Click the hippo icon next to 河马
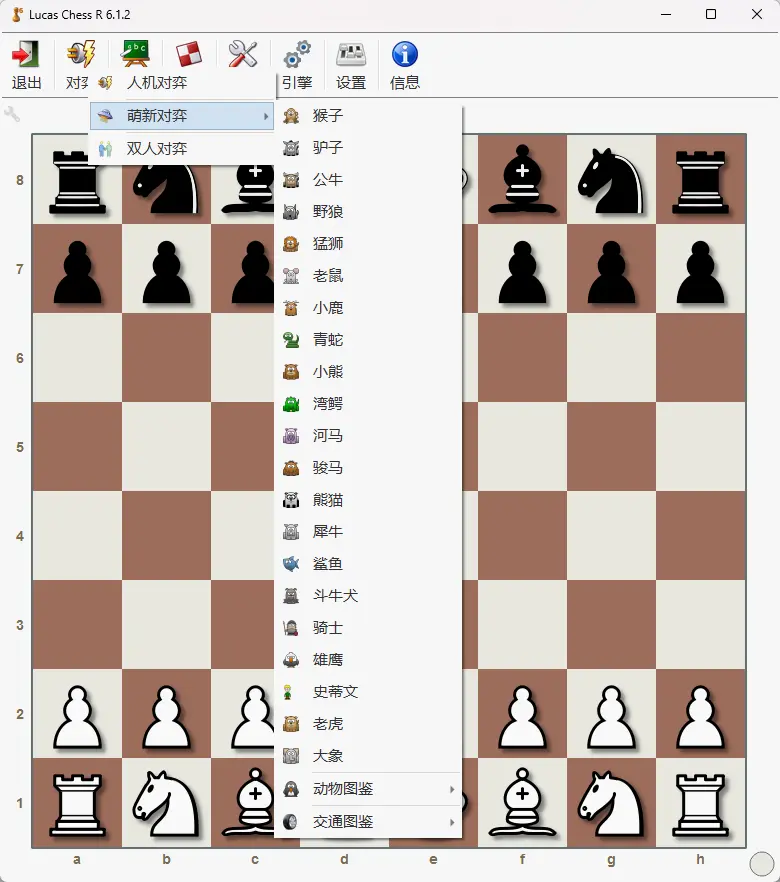This screenshot has height=882, width=780. coord(291,436)
